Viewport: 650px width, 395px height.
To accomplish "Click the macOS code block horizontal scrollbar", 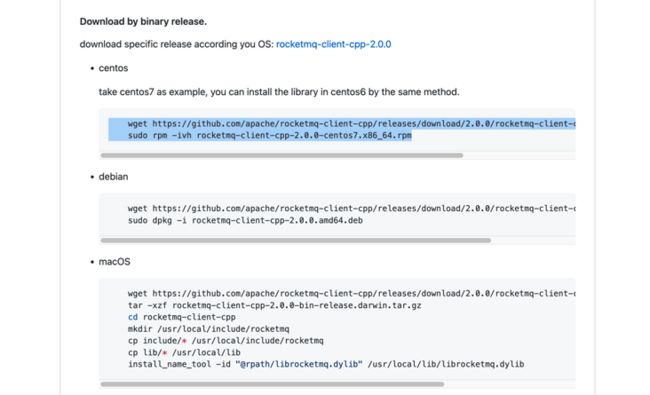I will point(272,384).
